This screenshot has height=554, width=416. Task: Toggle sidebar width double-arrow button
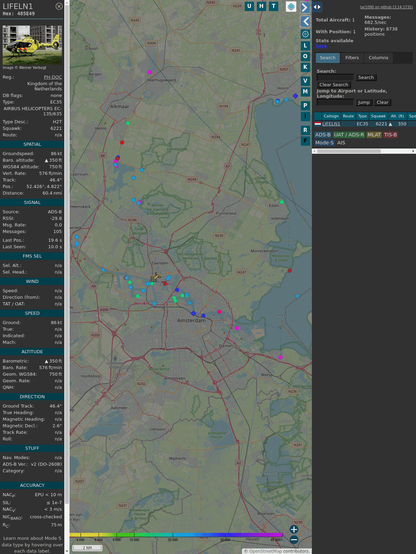click(317, 7)
